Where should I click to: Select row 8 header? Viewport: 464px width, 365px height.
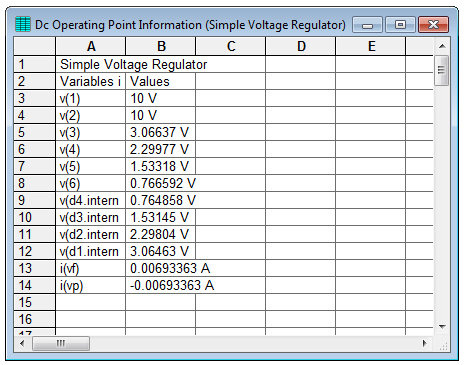point(34,183)
